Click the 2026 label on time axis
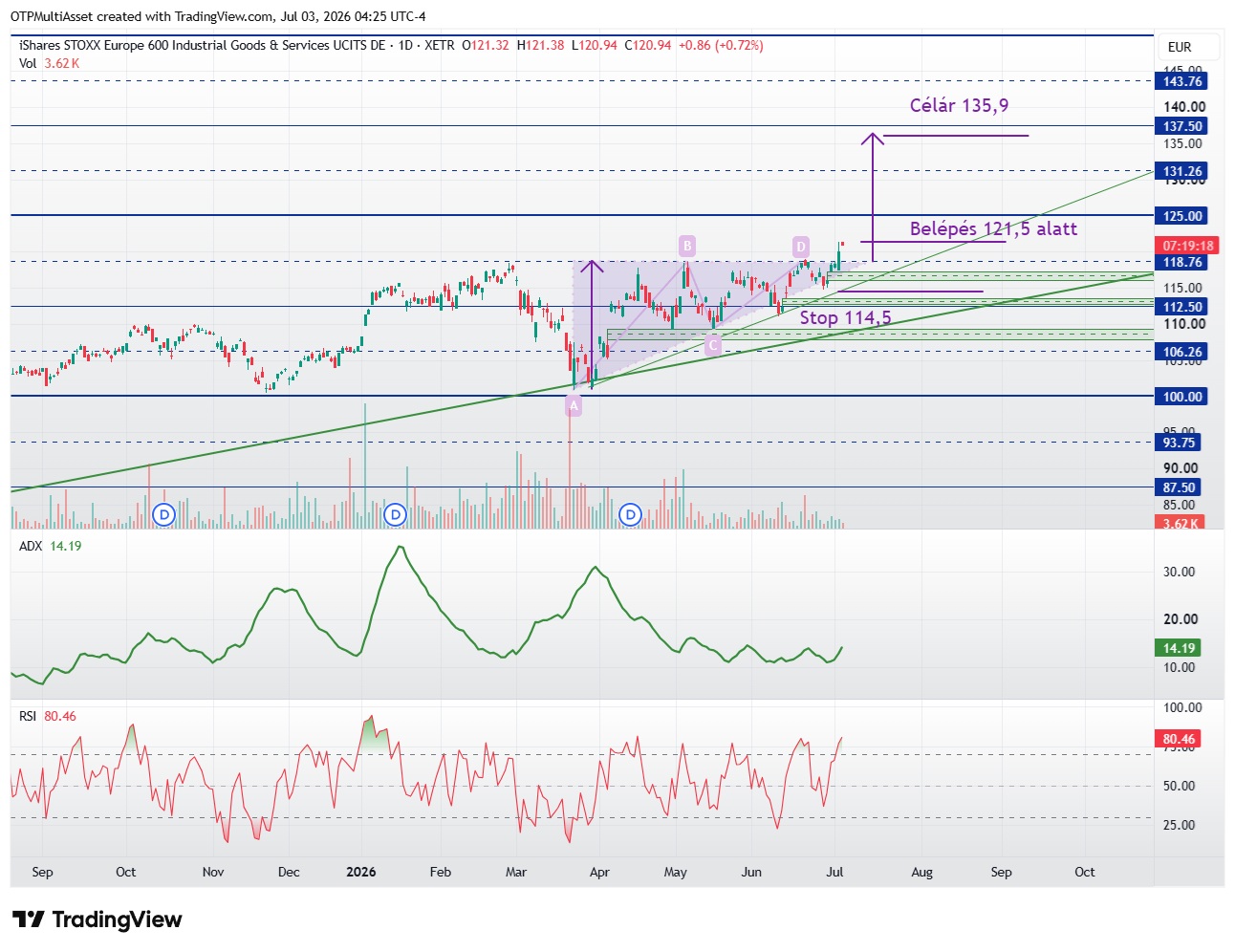Screen dimensions: 1235x952 click(x=361, y=872)
